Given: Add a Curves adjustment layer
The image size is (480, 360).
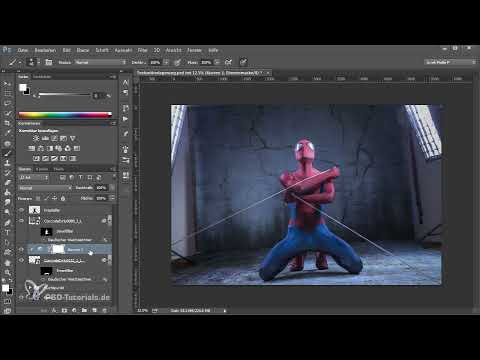Looking at the screenshot, I should pos(54,138).
